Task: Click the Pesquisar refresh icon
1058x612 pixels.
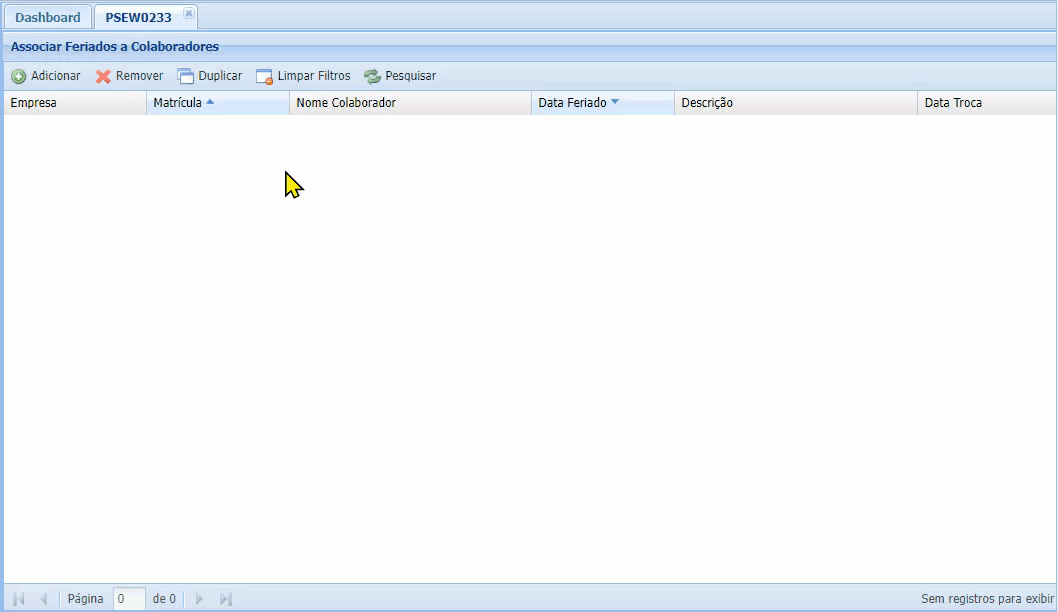Action: click(x=373, y=76)
